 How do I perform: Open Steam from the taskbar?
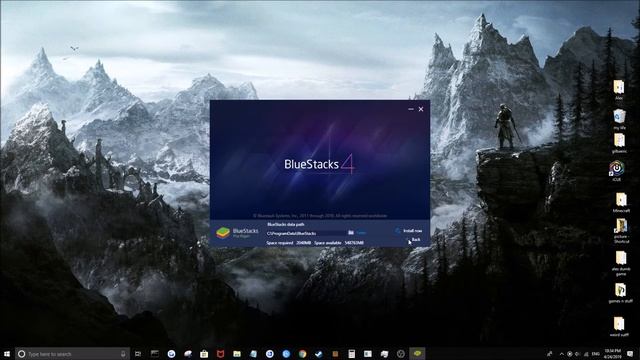[319, 354]
